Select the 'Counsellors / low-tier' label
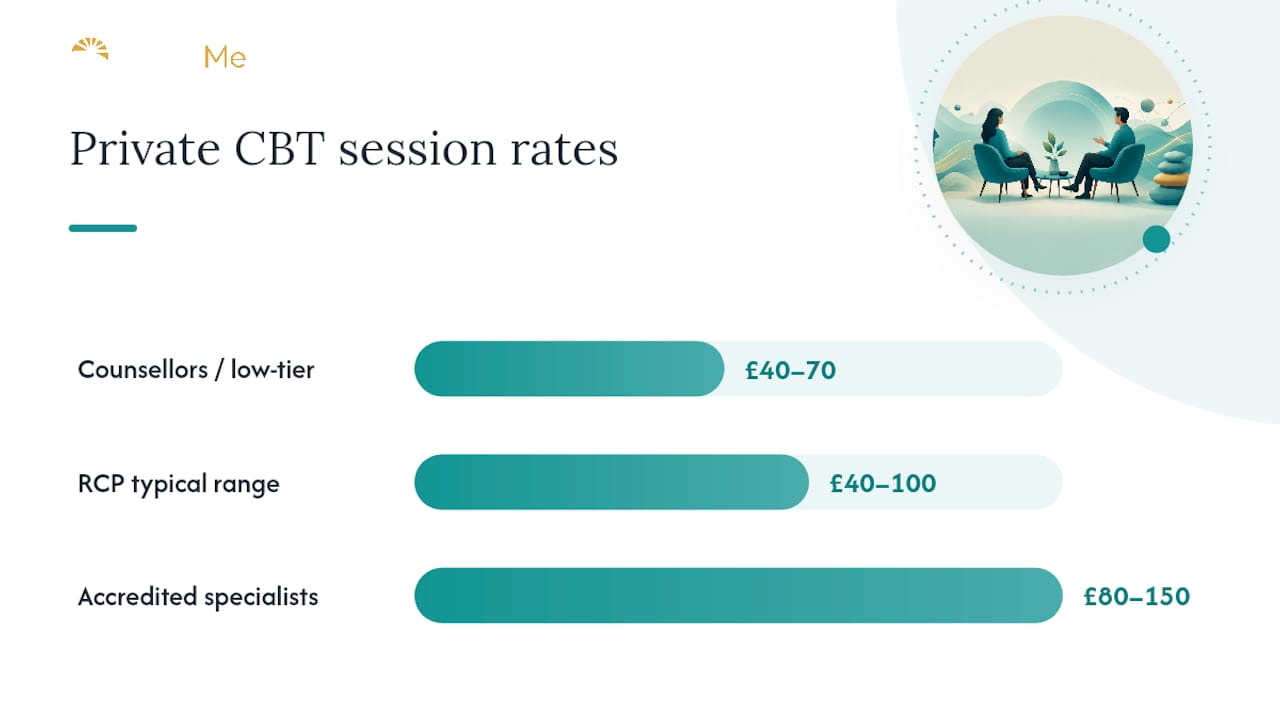Viewport: 1280px width, 720px height. 196,369
